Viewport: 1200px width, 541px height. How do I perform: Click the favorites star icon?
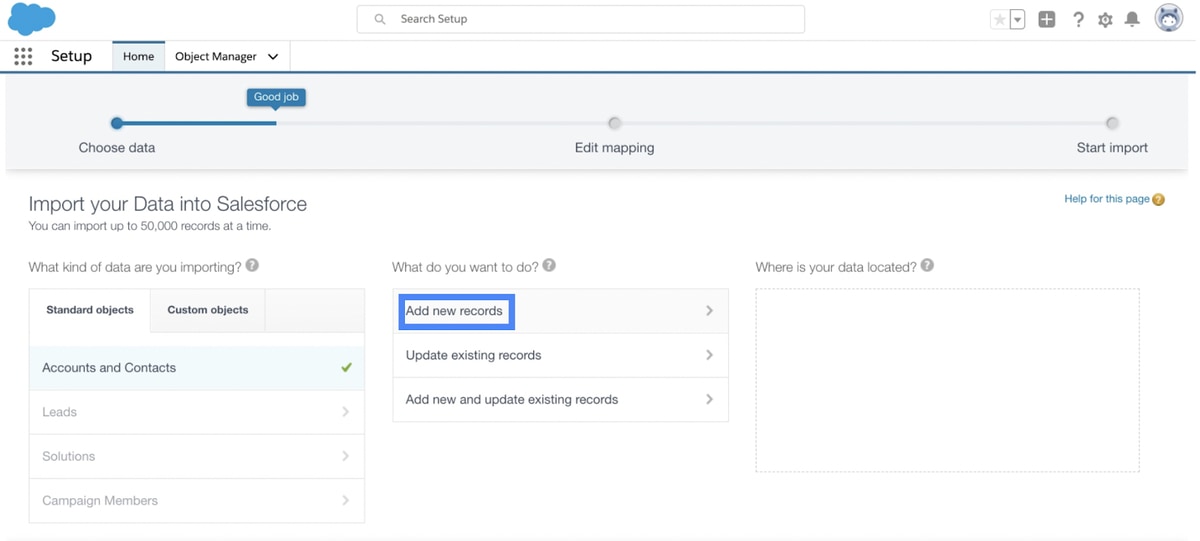(999, 19)
